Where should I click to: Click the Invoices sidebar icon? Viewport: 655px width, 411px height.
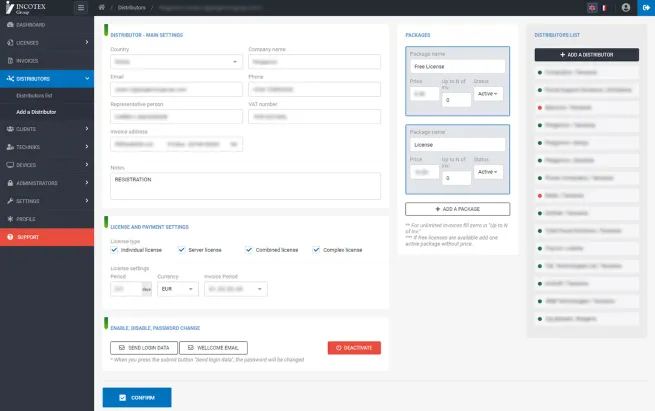tap(10, 61)
